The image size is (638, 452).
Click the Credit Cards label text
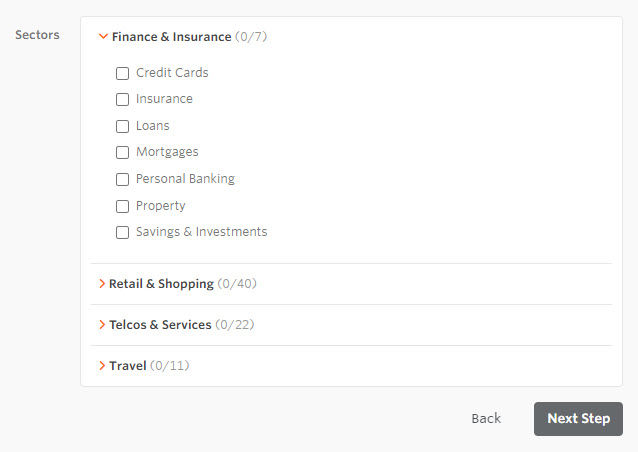coord(172,73)
